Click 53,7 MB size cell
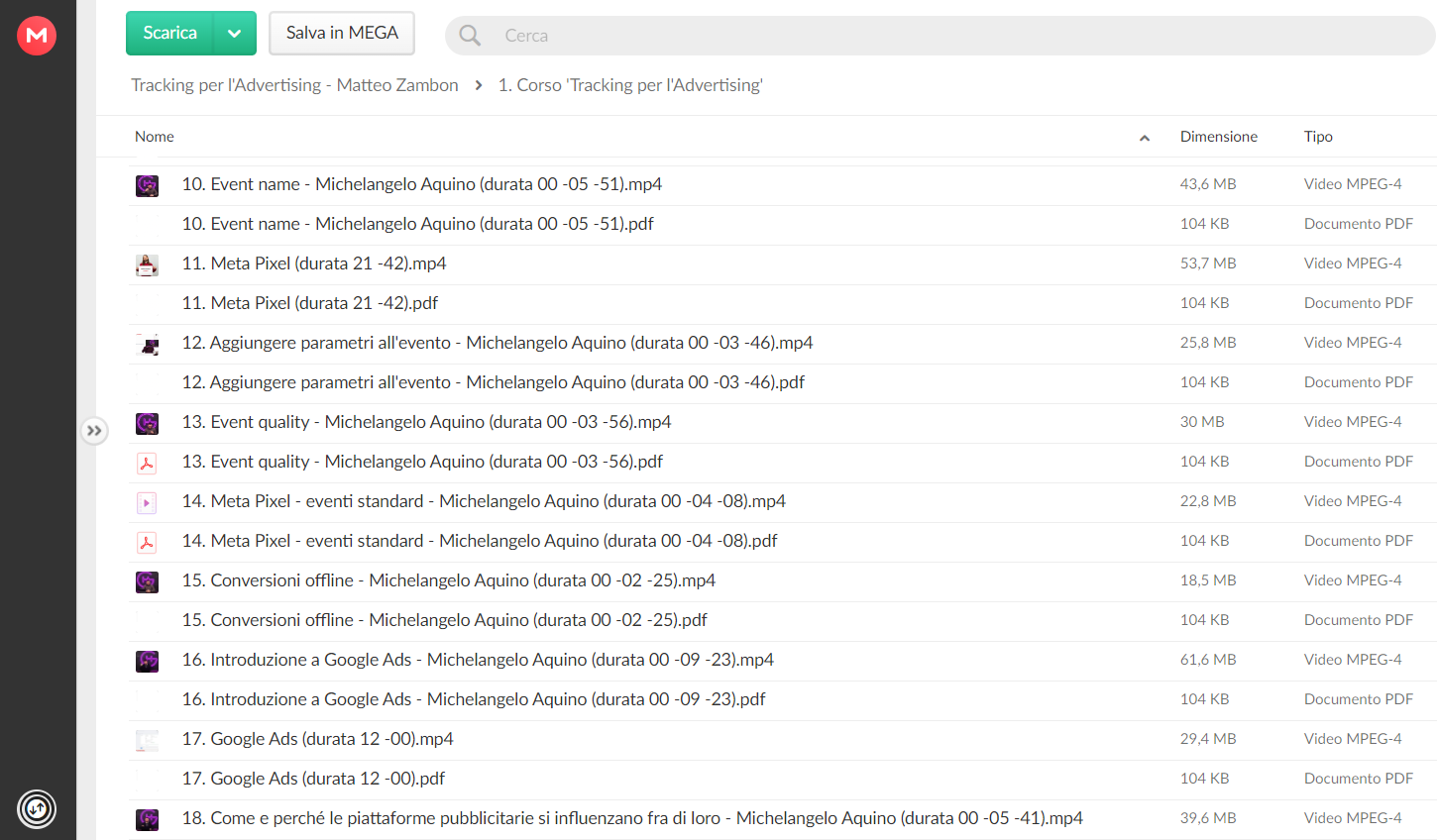1437x840 pixels. [x=1208, y=263]
